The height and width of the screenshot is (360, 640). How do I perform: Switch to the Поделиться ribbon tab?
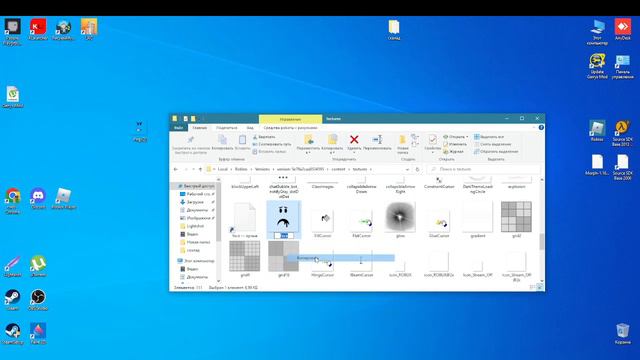(227, 128)
